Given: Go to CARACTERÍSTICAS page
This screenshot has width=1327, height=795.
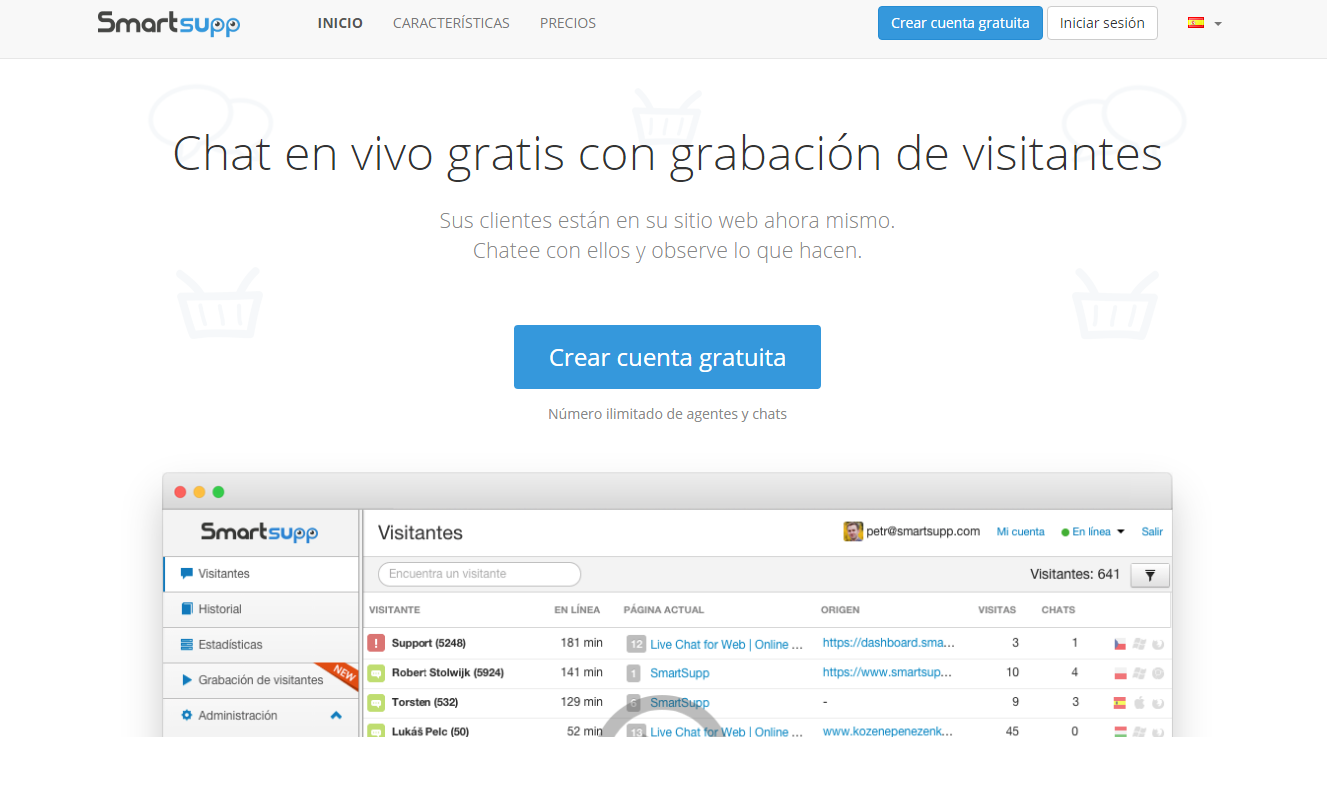Looking at the screenshot, I should click(451, 23).
